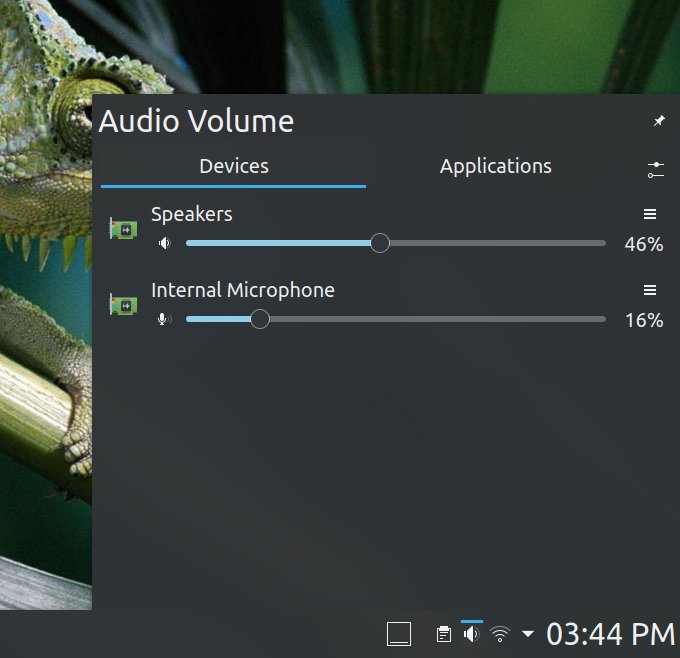Click the volume tray icon in panel

click(x=471, y=635)
